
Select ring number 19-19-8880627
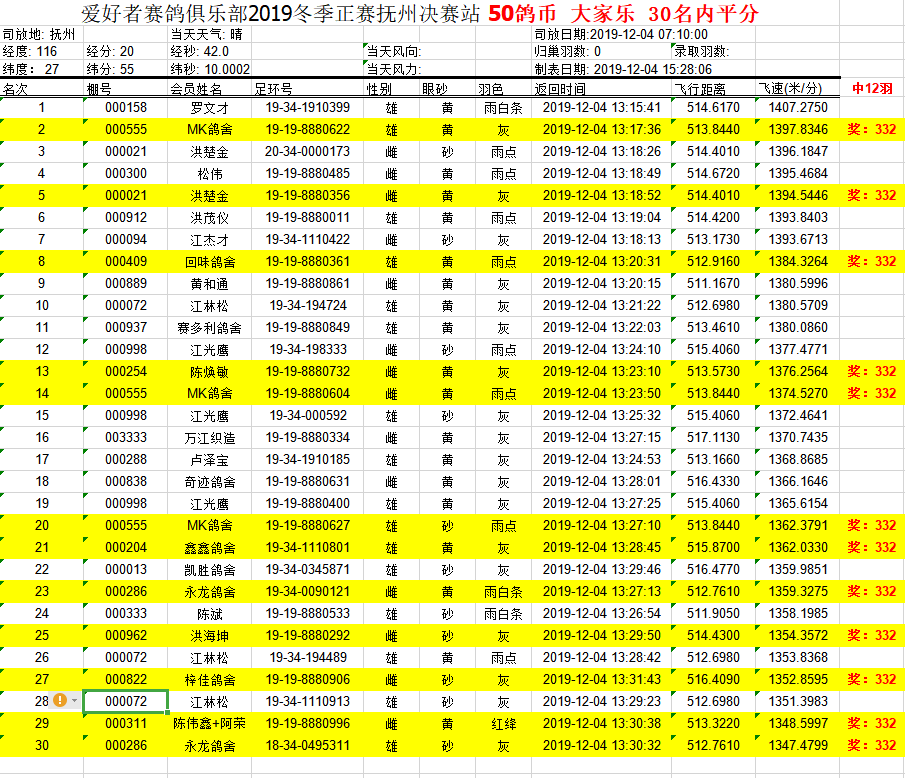[x=308, y=525]
